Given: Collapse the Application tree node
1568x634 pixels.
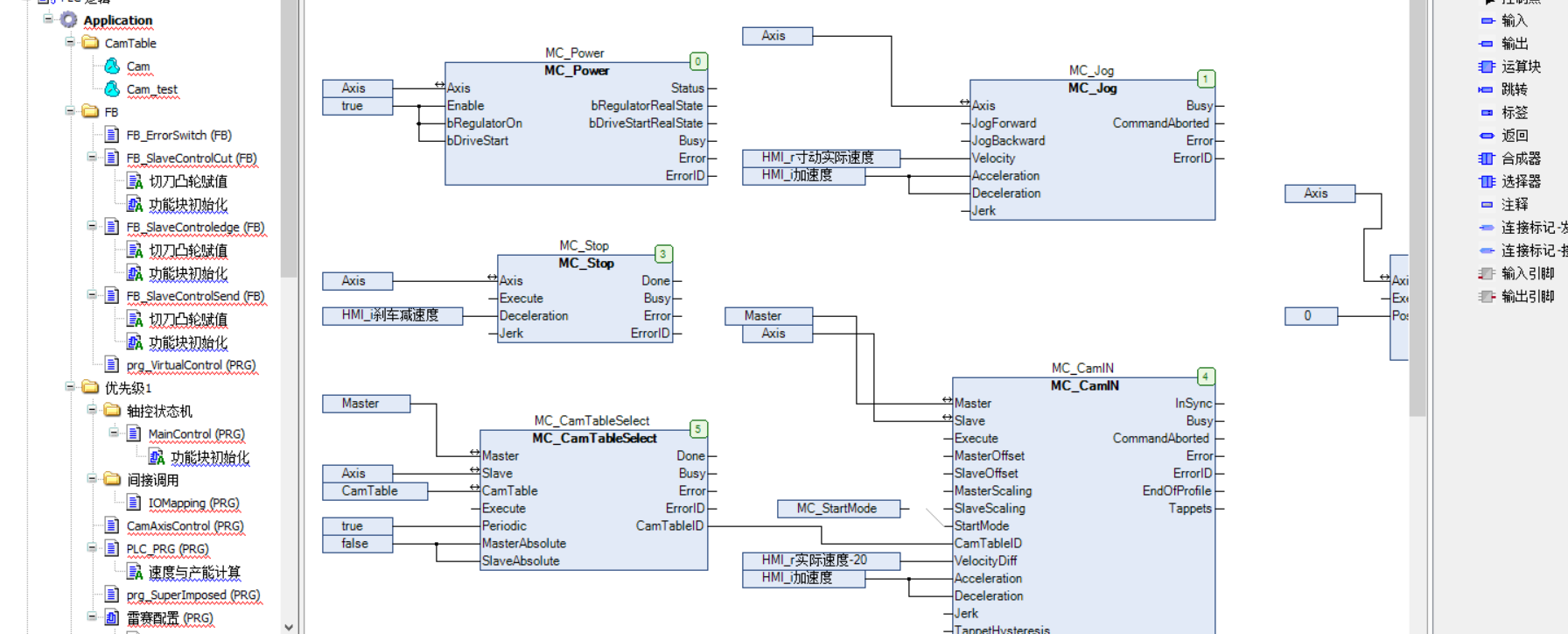Looking at the screenshot, I should [48, 18].
